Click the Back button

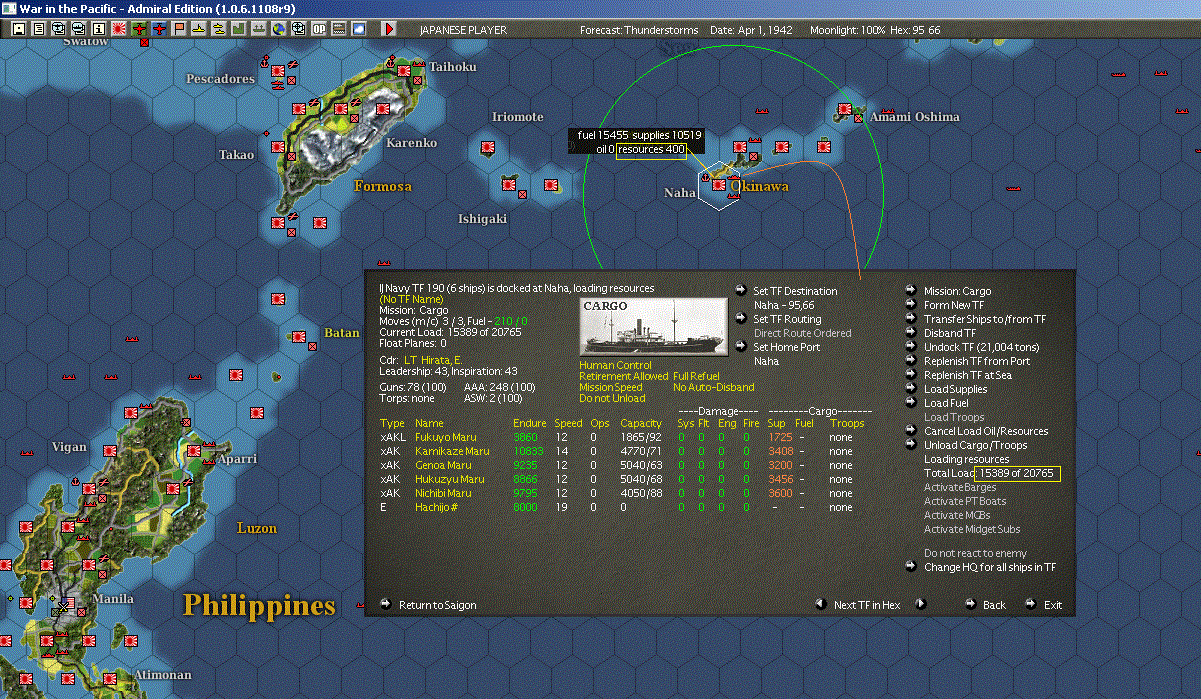point(994,605)
